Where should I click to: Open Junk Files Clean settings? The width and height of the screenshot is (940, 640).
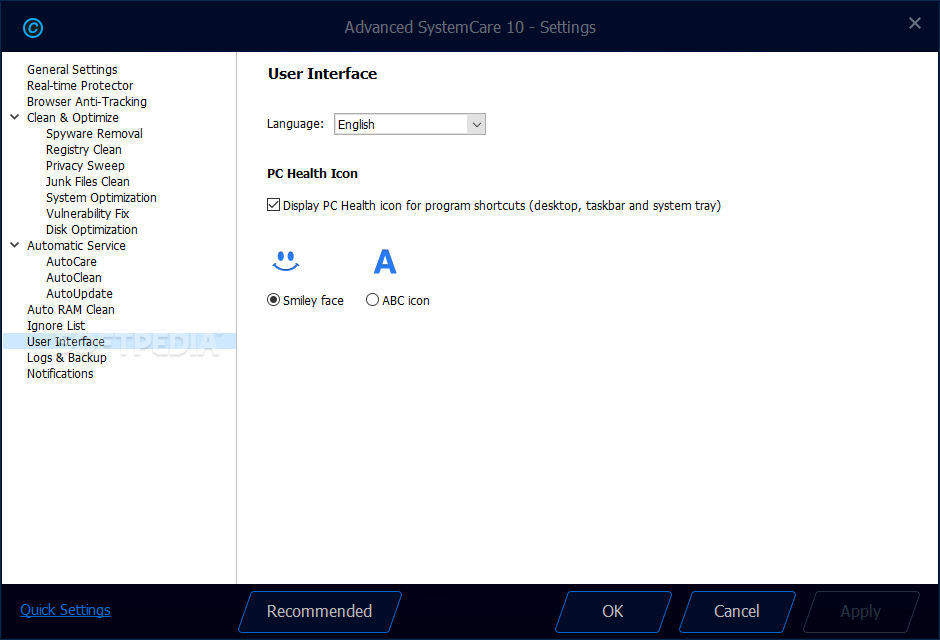[88, 182]
